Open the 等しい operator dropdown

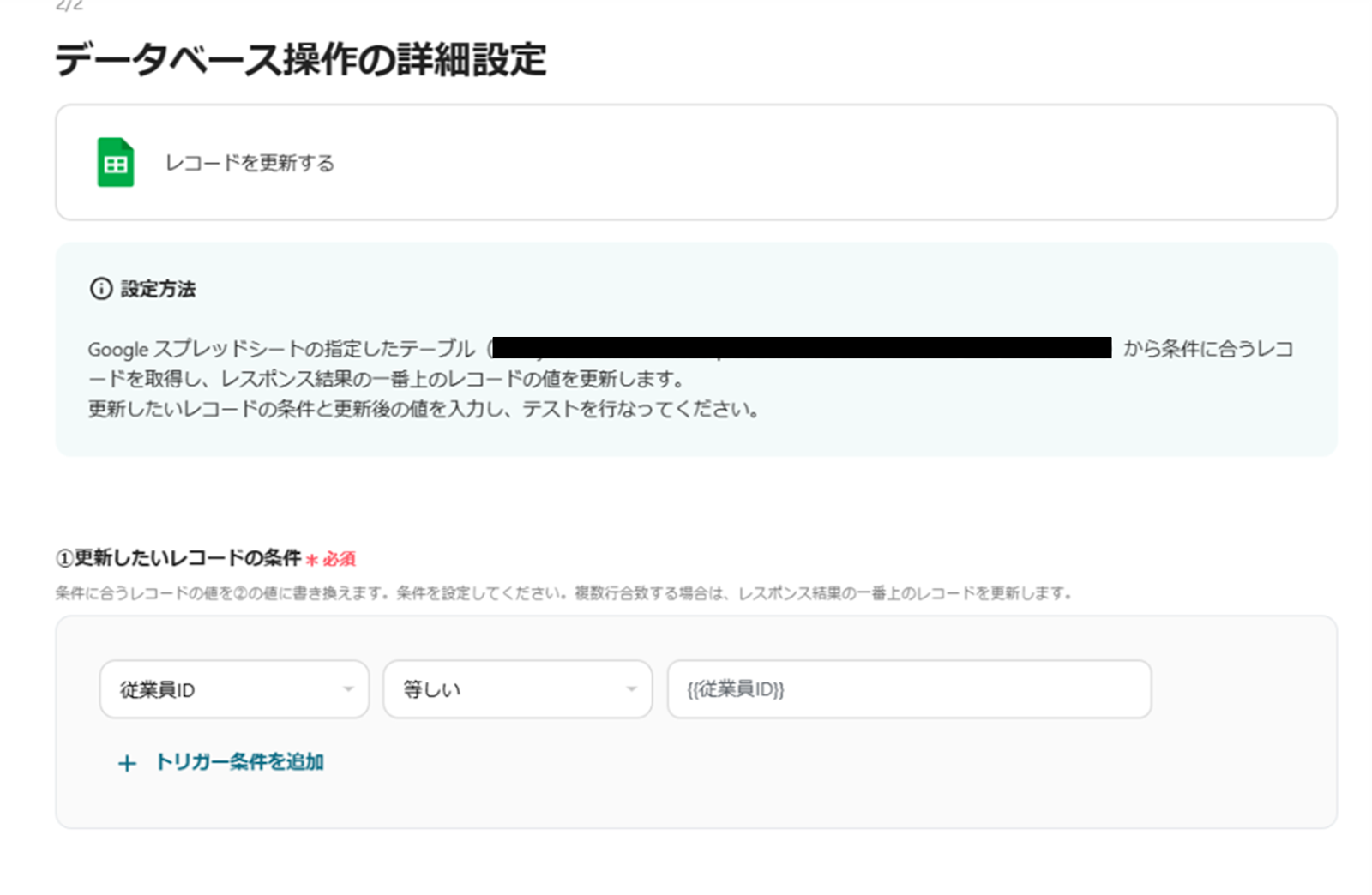[x=517, y=689]
